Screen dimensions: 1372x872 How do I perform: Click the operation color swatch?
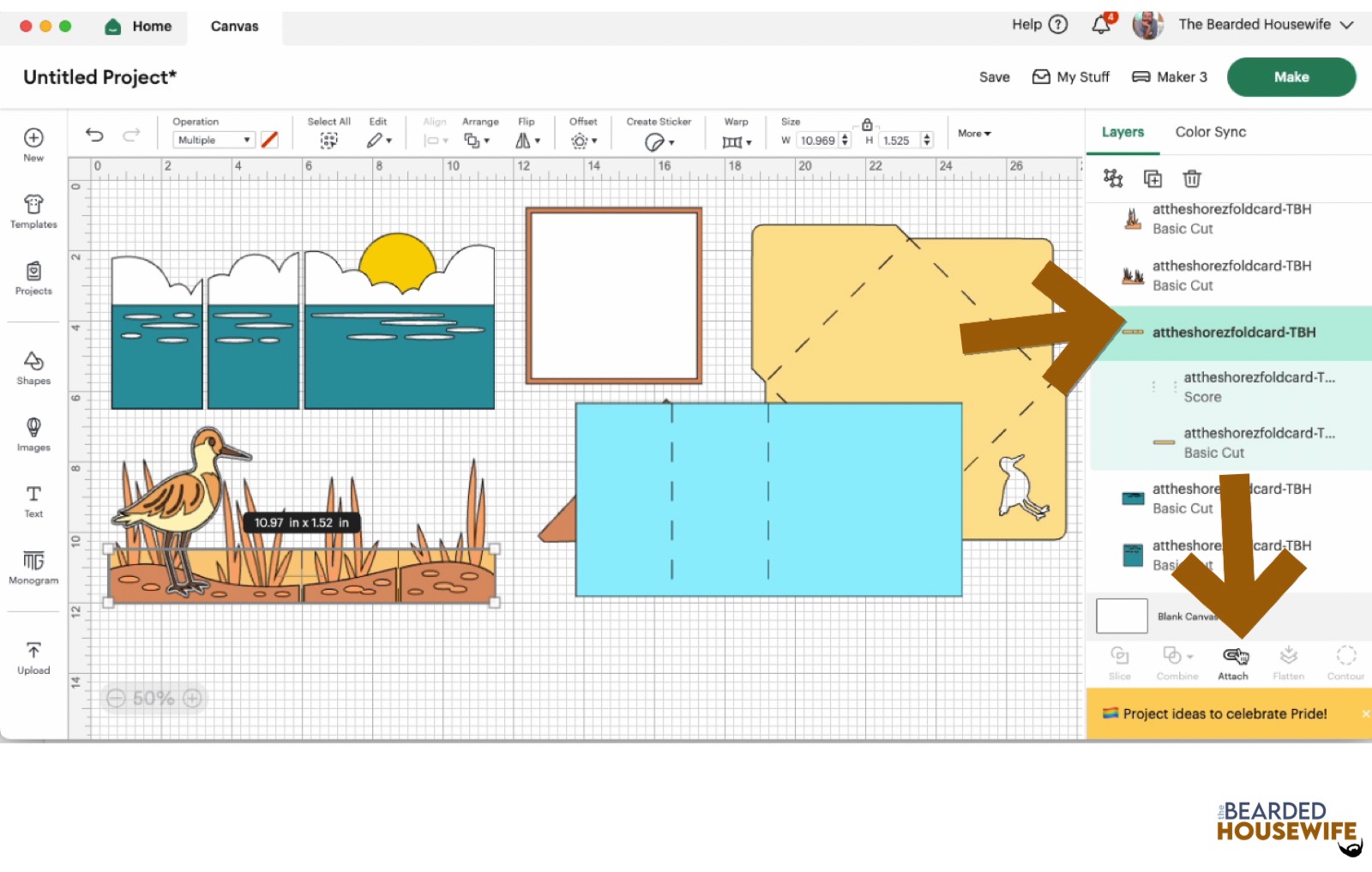click(269, 140)
